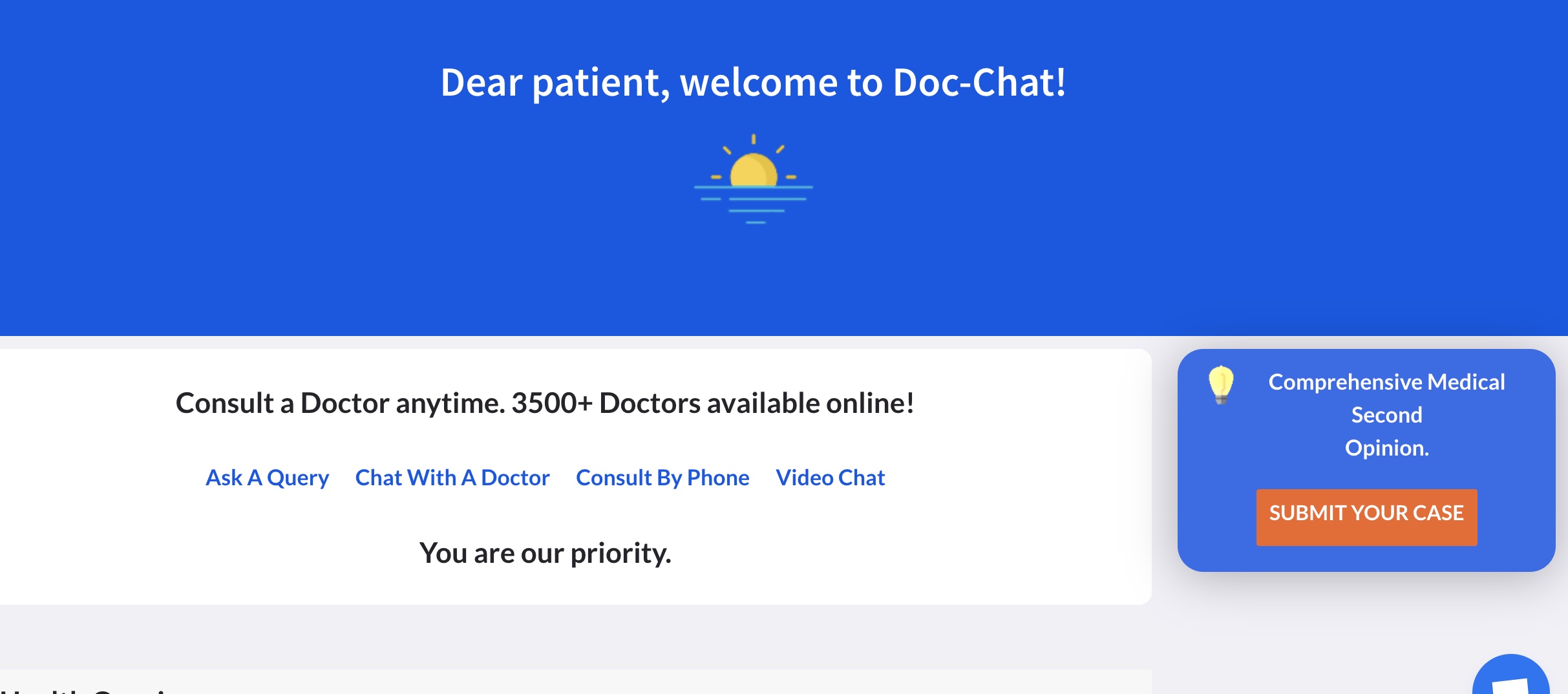The height and width of the screenshot is (694, 1568).
Task: Select Chat With A Doctor
Action: click(x=452, y=478)
